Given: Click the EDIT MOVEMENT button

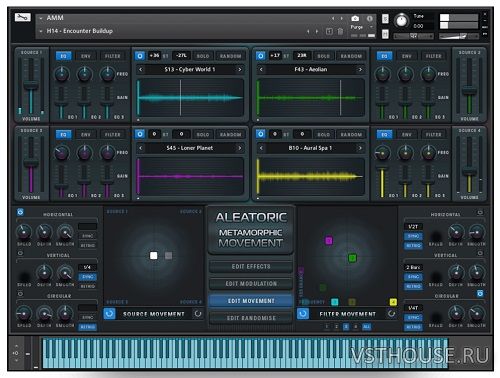Looking at the screenshot, I should click(251, 301).
